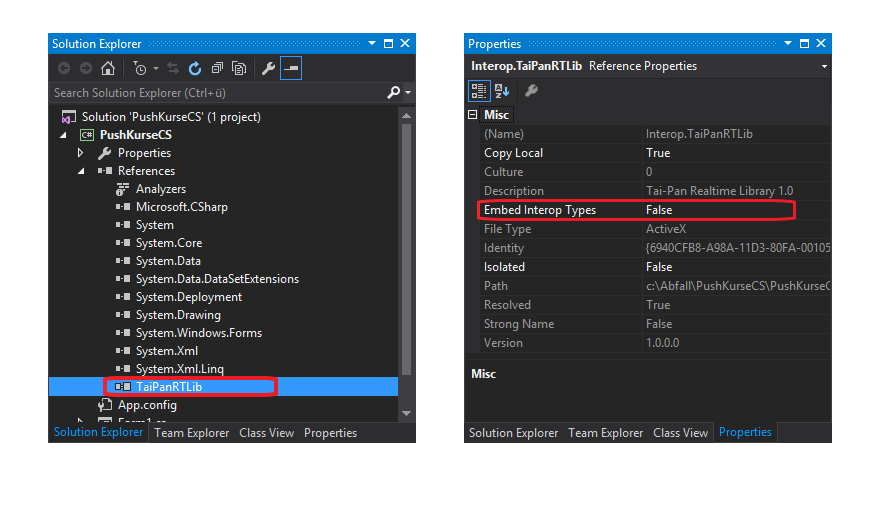Collapse the References node
869x525 pixels.
coord(81,171)
